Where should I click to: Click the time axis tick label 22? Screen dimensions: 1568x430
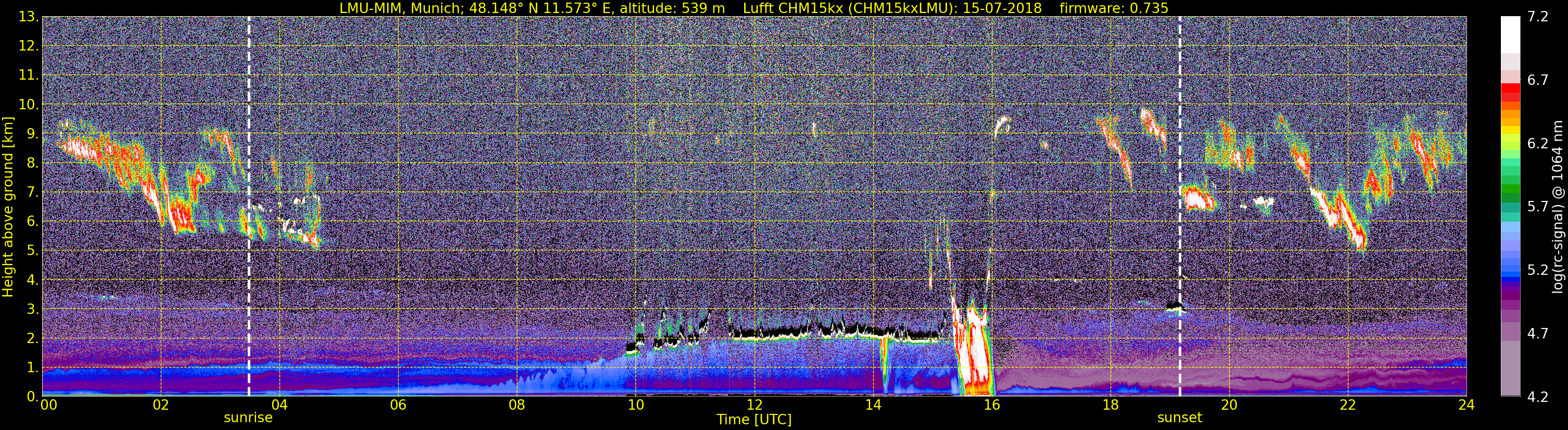point(1348,405)
